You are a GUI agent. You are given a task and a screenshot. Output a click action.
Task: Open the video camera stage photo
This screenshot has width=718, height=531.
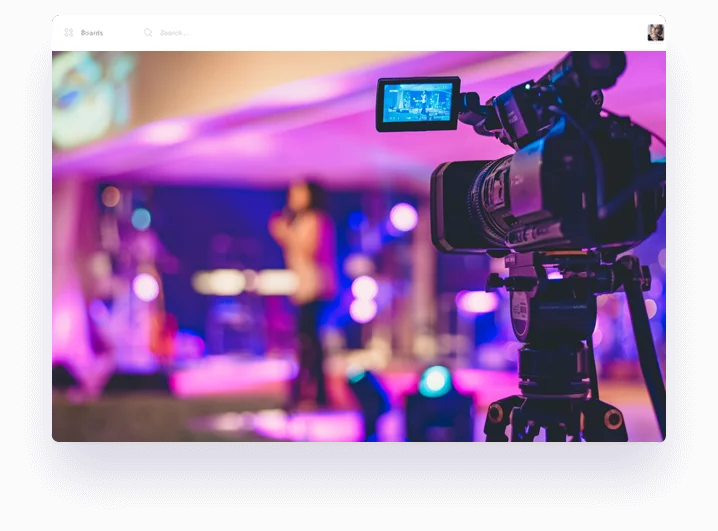pos(359,246)
